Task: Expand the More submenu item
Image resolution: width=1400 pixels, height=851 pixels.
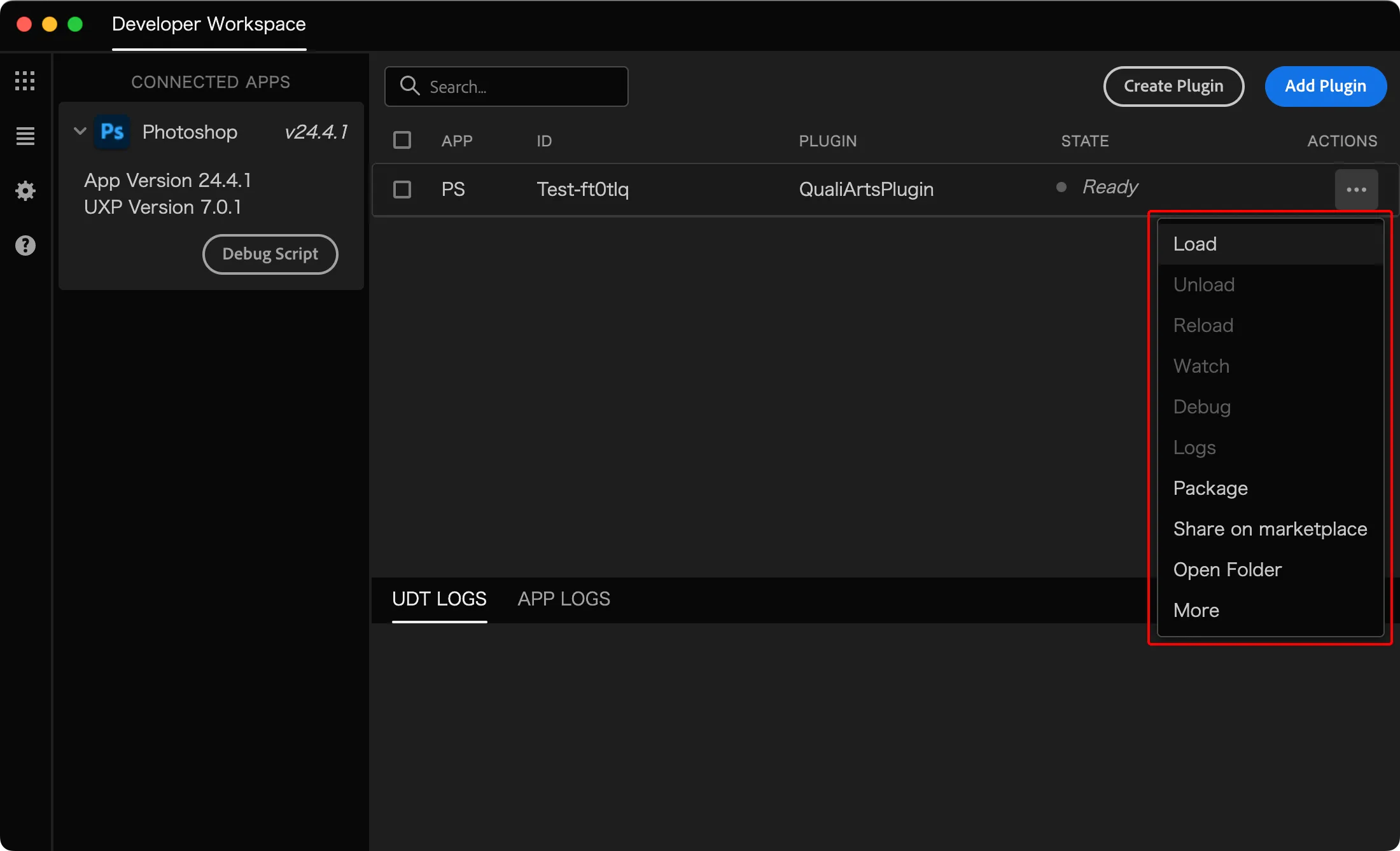Action: (x=1196, y=611)
